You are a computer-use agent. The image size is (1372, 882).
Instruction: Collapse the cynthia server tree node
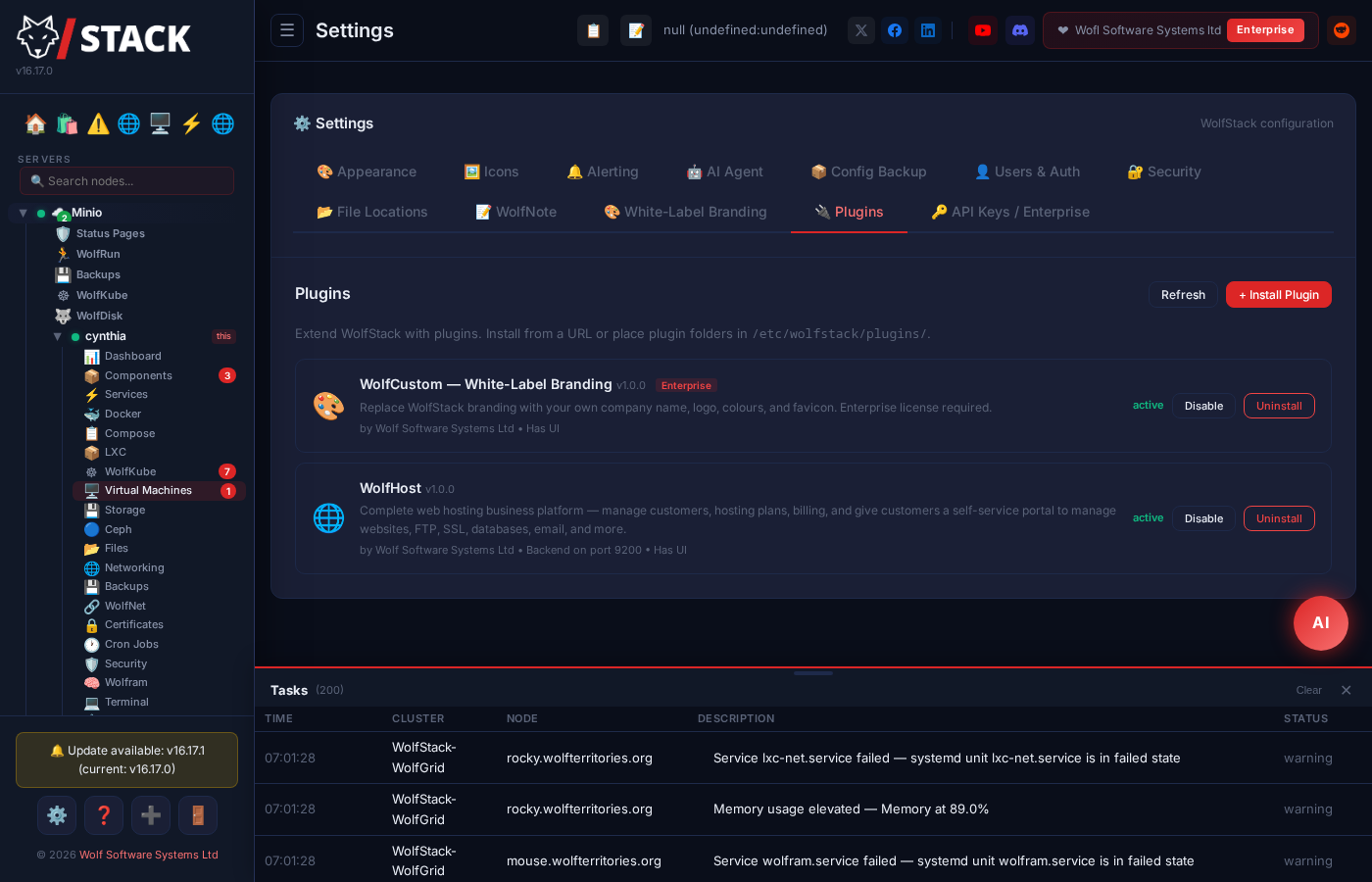57,336
